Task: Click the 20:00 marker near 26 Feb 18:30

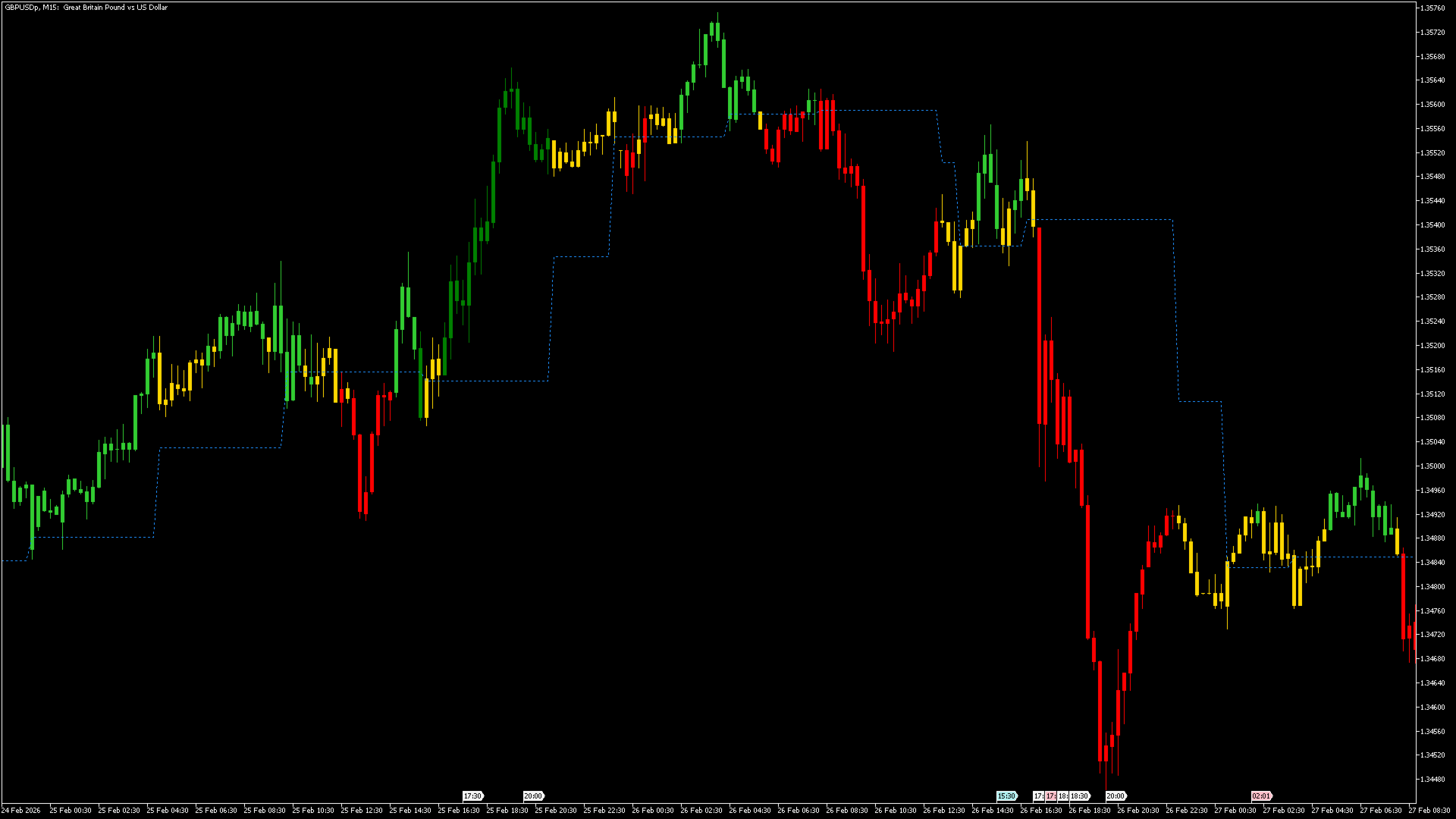Action: [x=1115, y=796]
